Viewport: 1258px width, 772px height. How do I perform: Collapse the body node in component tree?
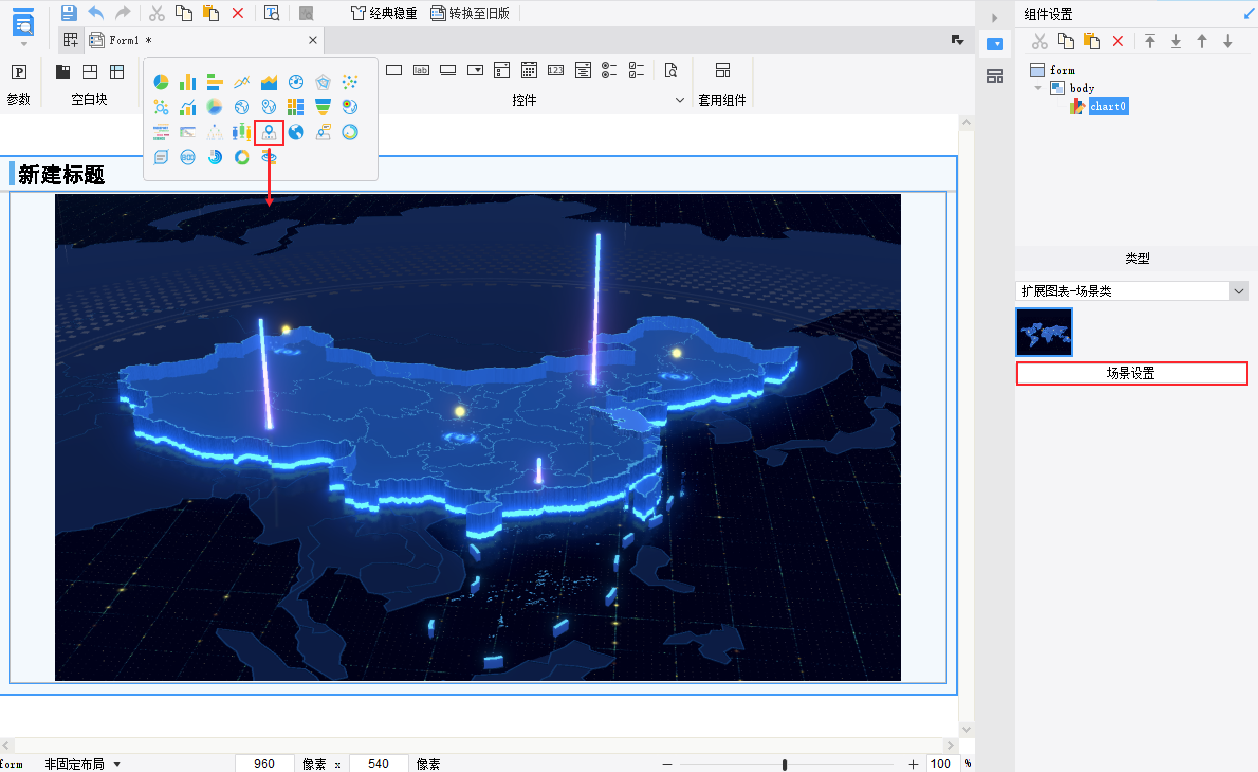tap(1038, 88)
